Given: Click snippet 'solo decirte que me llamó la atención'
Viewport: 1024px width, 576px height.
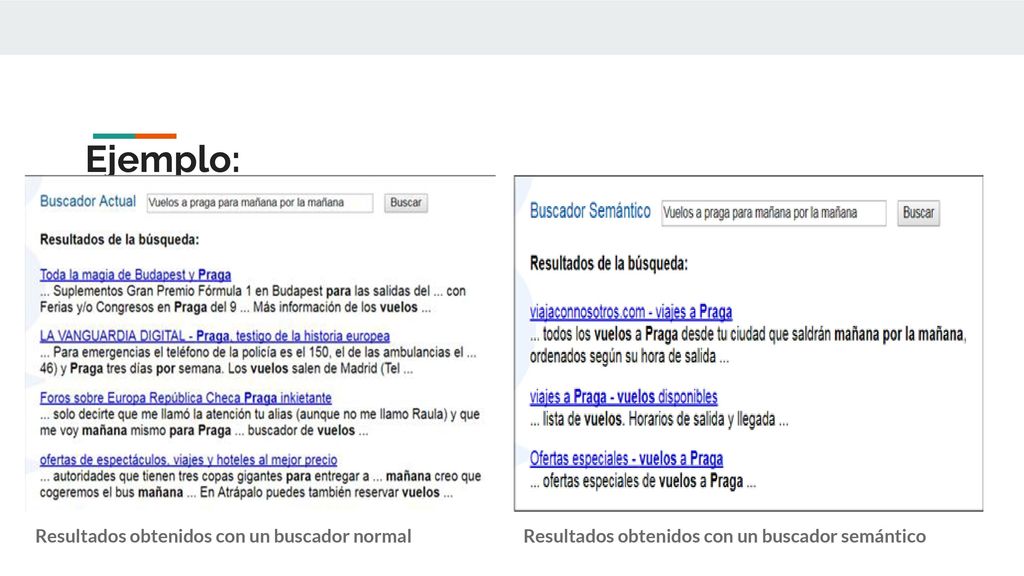Looking at the screenshot, I should pyautogui.click(x=260, y=423).
